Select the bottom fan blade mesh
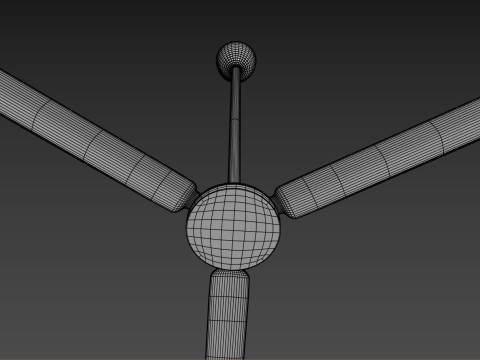Viewport: 480px width, 360px height. click(228, 314)
